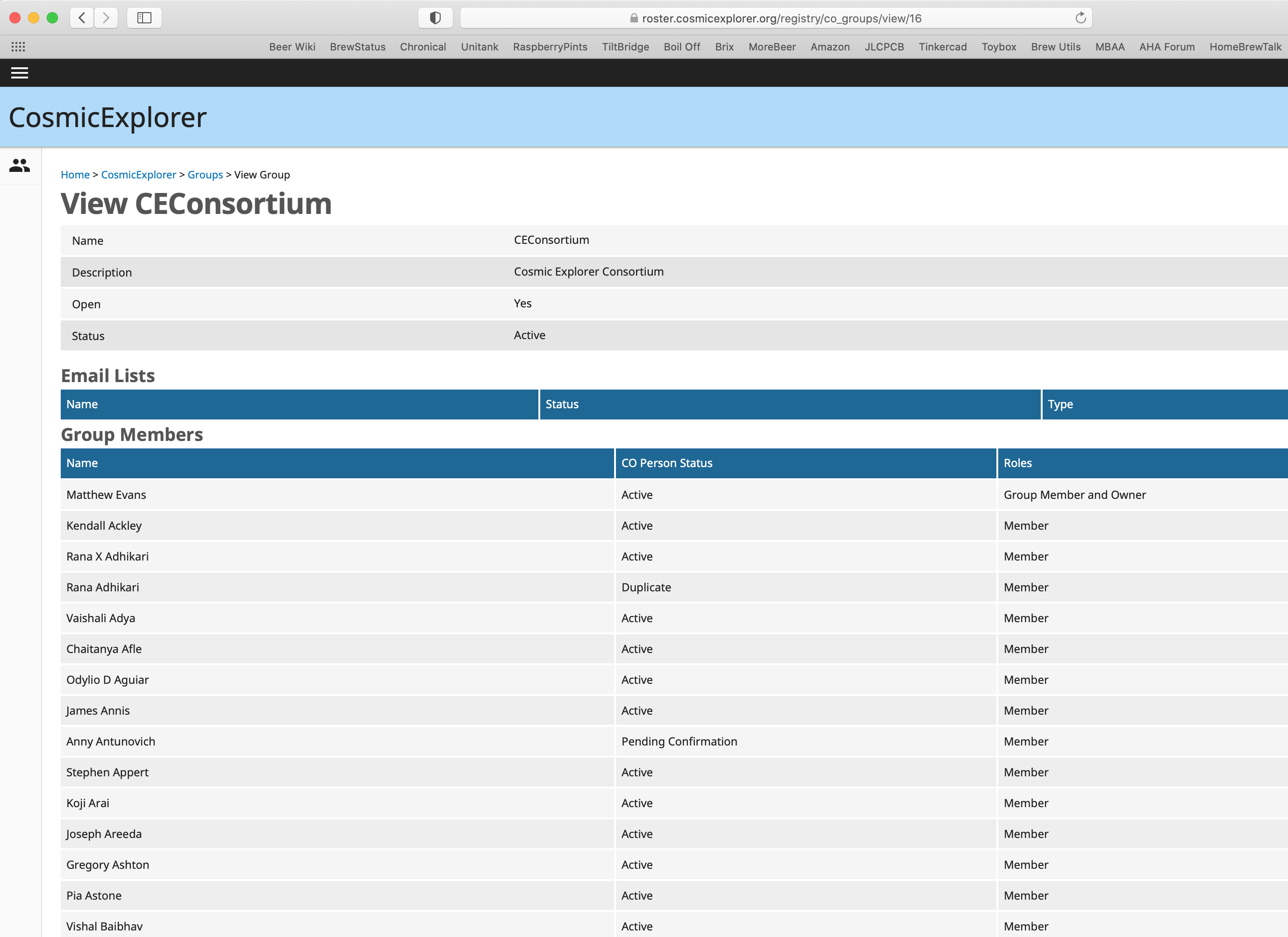
Task: Open the Brew Utils bookmark
Action: [1056, 47]
